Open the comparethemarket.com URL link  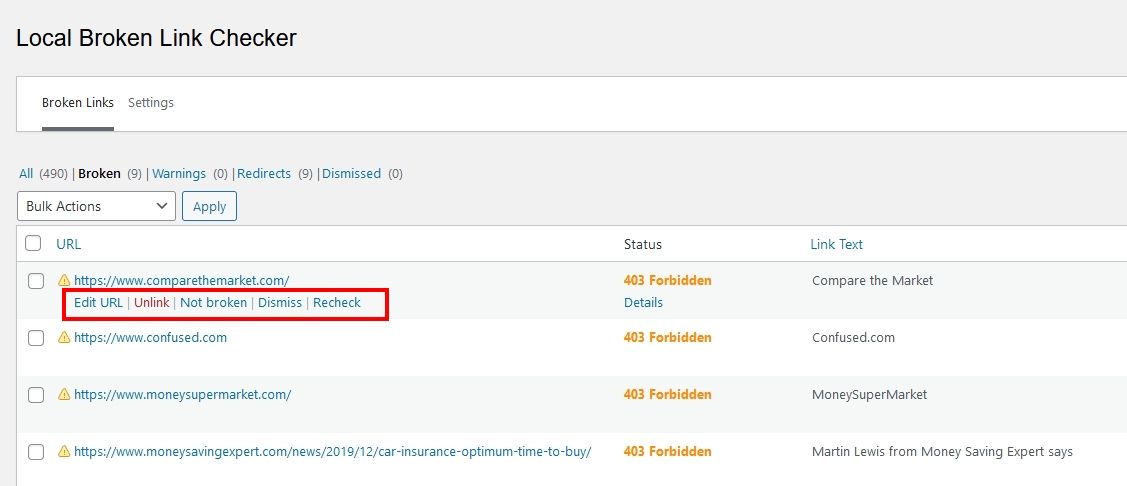click(182, 280)
